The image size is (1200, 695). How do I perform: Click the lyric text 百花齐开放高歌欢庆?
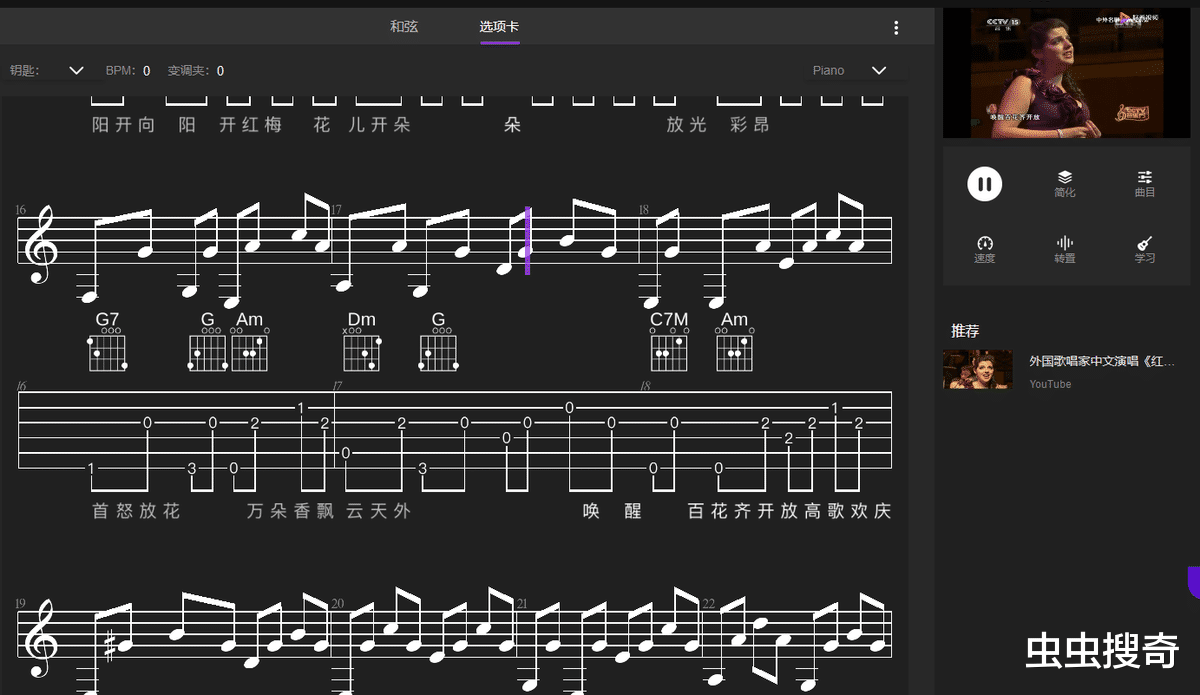pyautogui.click(x=789, y=511)
